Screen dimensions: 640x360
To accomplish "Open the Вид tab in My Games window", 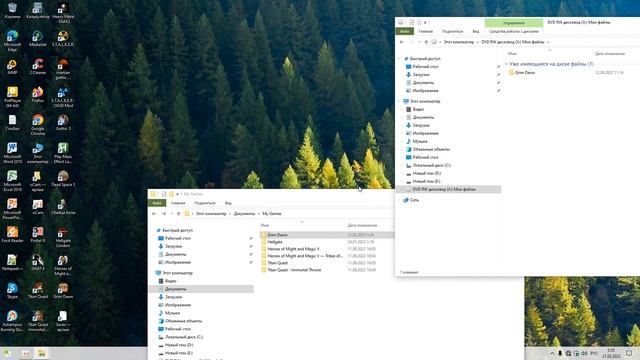I will (228, 203).
